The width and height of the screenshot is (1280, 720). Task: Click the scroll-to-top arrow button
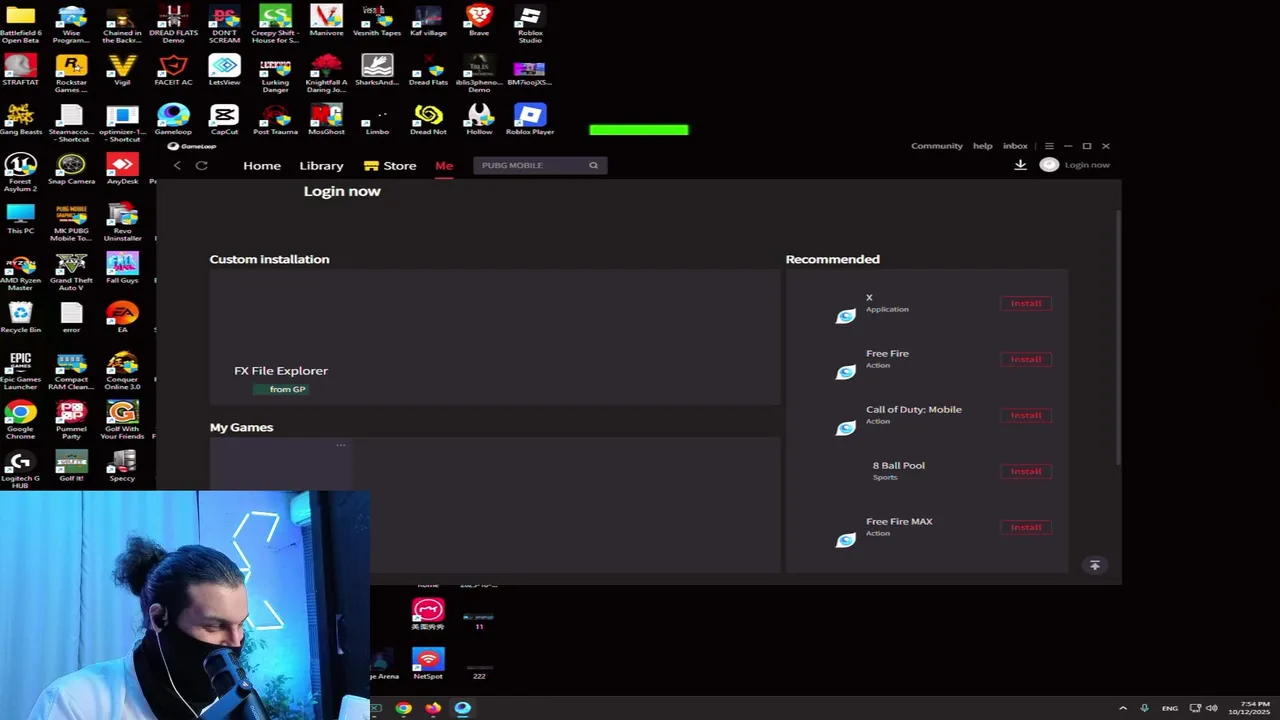point(1094,565)
